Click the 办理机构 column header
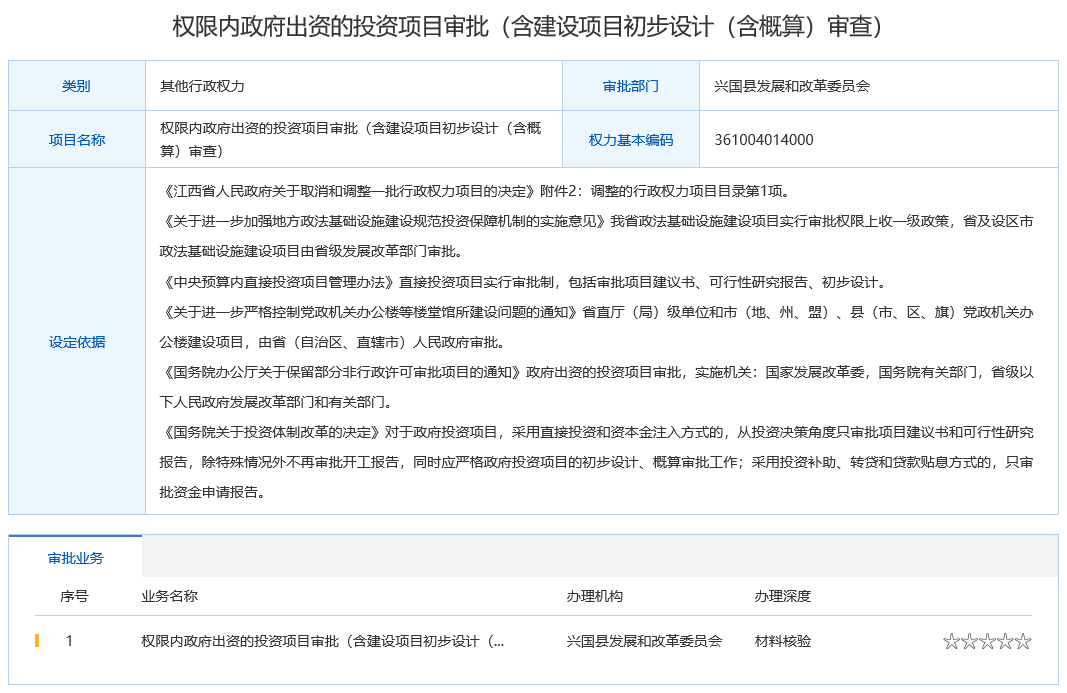Viewport: 1067px width, 693px height. [x=594, y=596]
